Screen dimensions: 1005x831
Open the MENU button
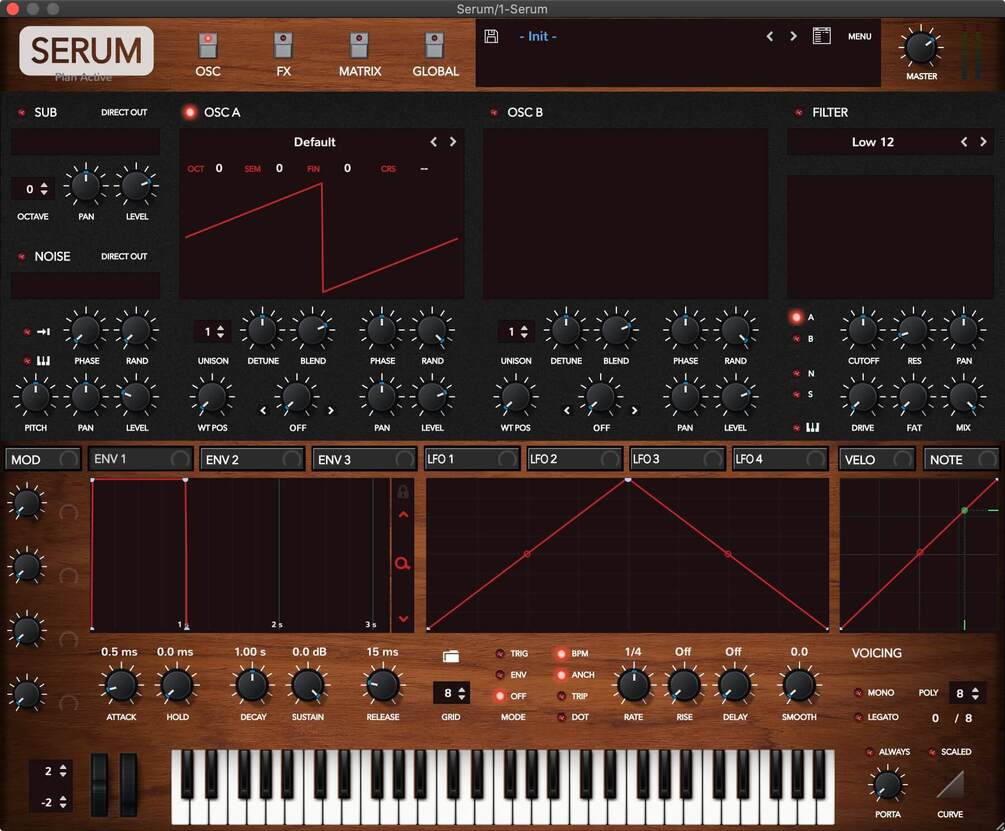[860, 37]
